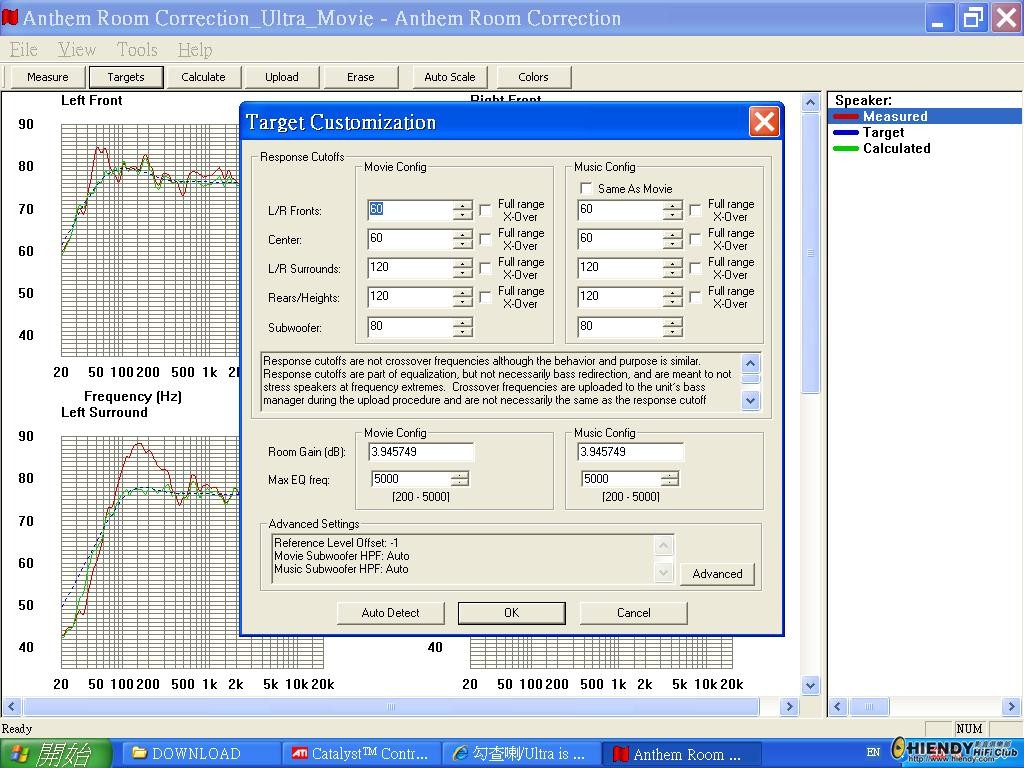Click the Movie Center cutoff spinner
1024x768 pixels.
pyautogui.click(x=462, y=239)
